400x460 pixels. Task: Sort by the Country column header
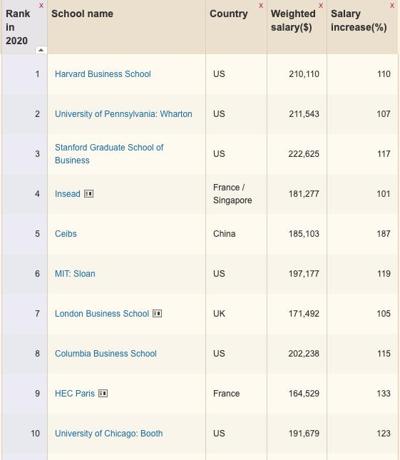229,14
